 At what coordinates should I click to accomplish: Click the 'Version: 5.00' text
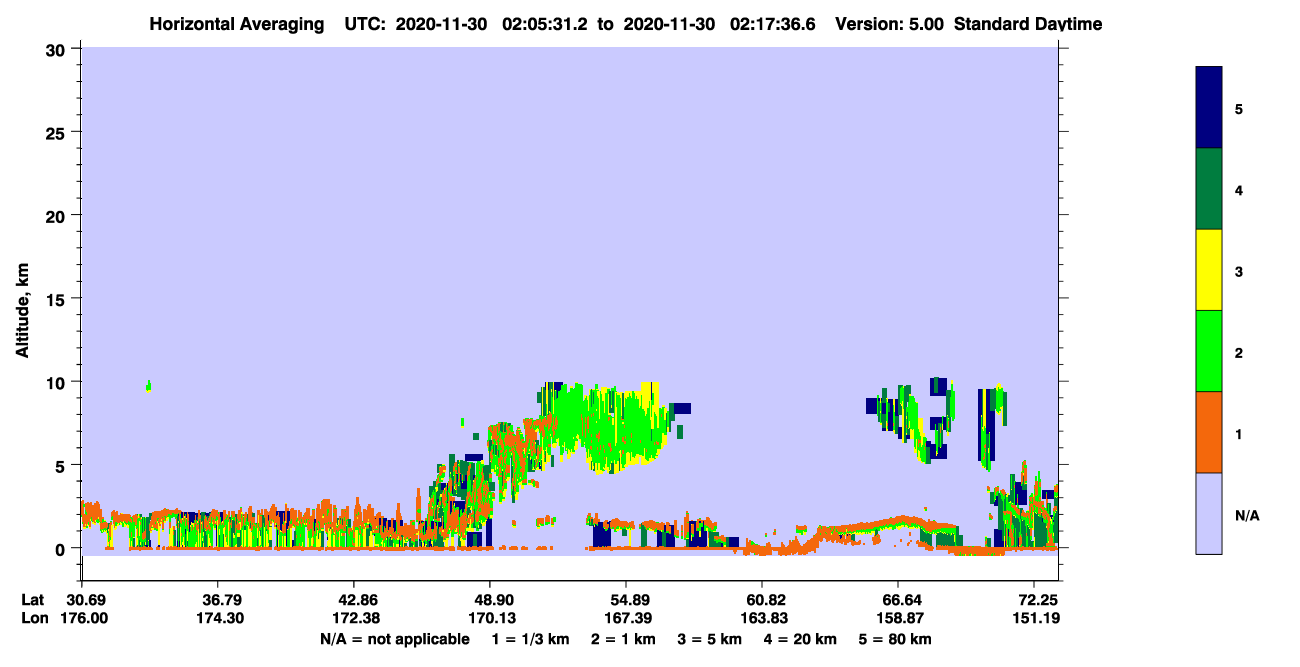click(888, 24)
